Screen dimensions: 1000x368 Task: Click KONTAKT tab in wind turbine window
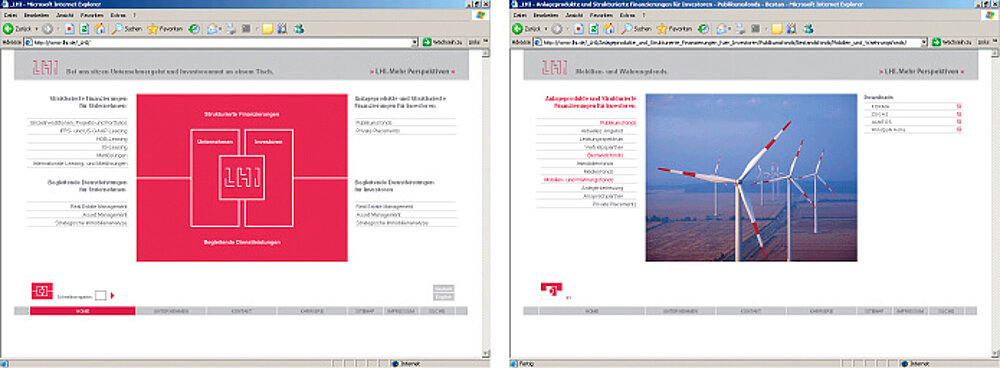751,311
